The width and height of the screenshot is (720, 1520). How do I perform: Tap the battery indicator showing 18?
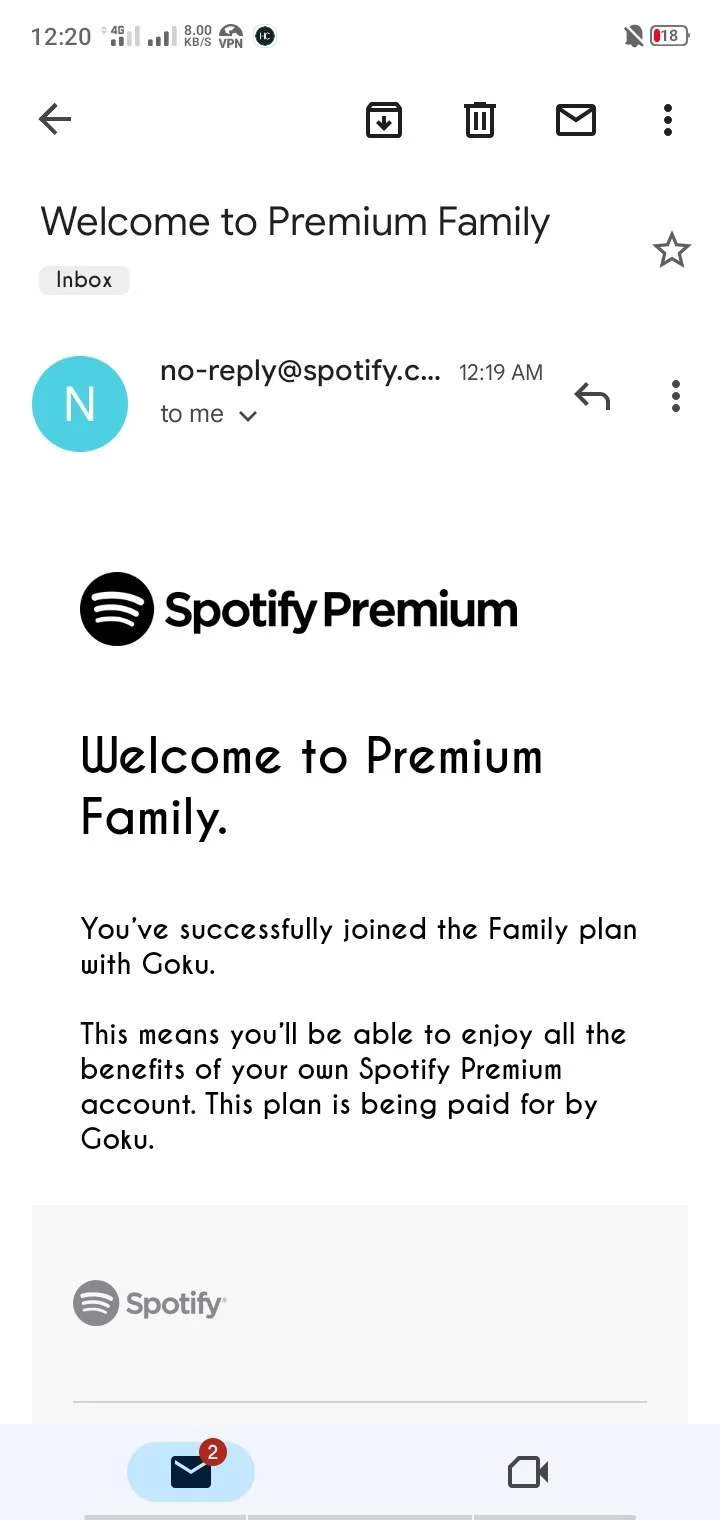coord(669,36)
